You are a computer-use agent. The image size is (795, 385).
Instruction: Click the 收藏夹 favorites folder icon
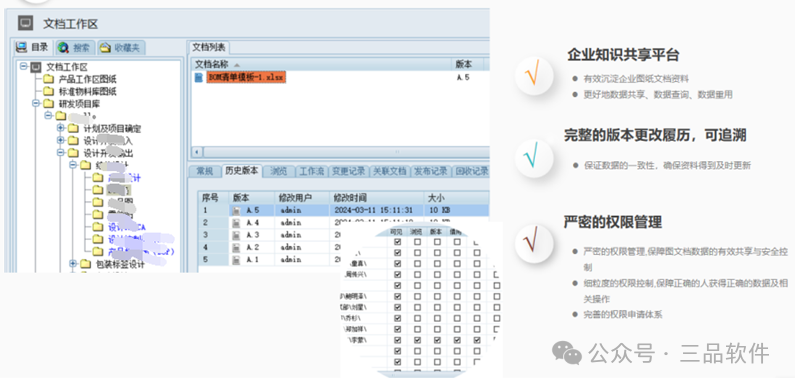pos(105,48)
